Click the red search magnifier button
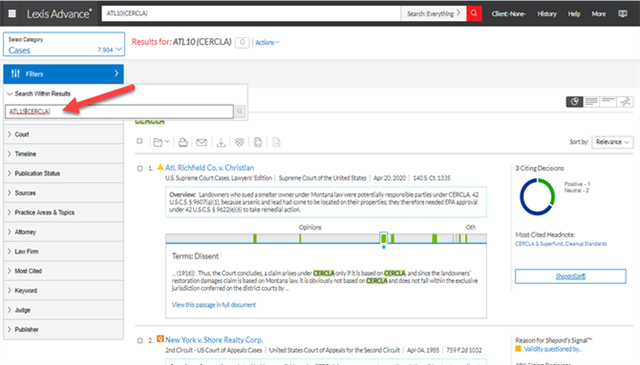 coord(474,13)
